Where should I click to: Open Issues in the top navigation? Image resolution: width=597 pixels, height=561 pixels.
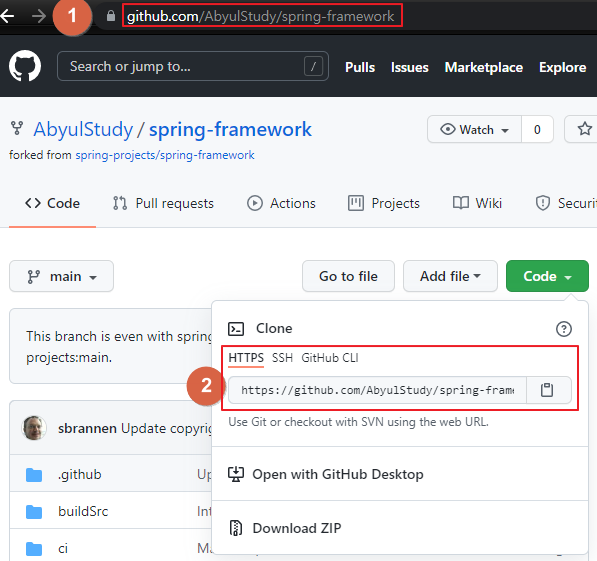click(410, 67)
